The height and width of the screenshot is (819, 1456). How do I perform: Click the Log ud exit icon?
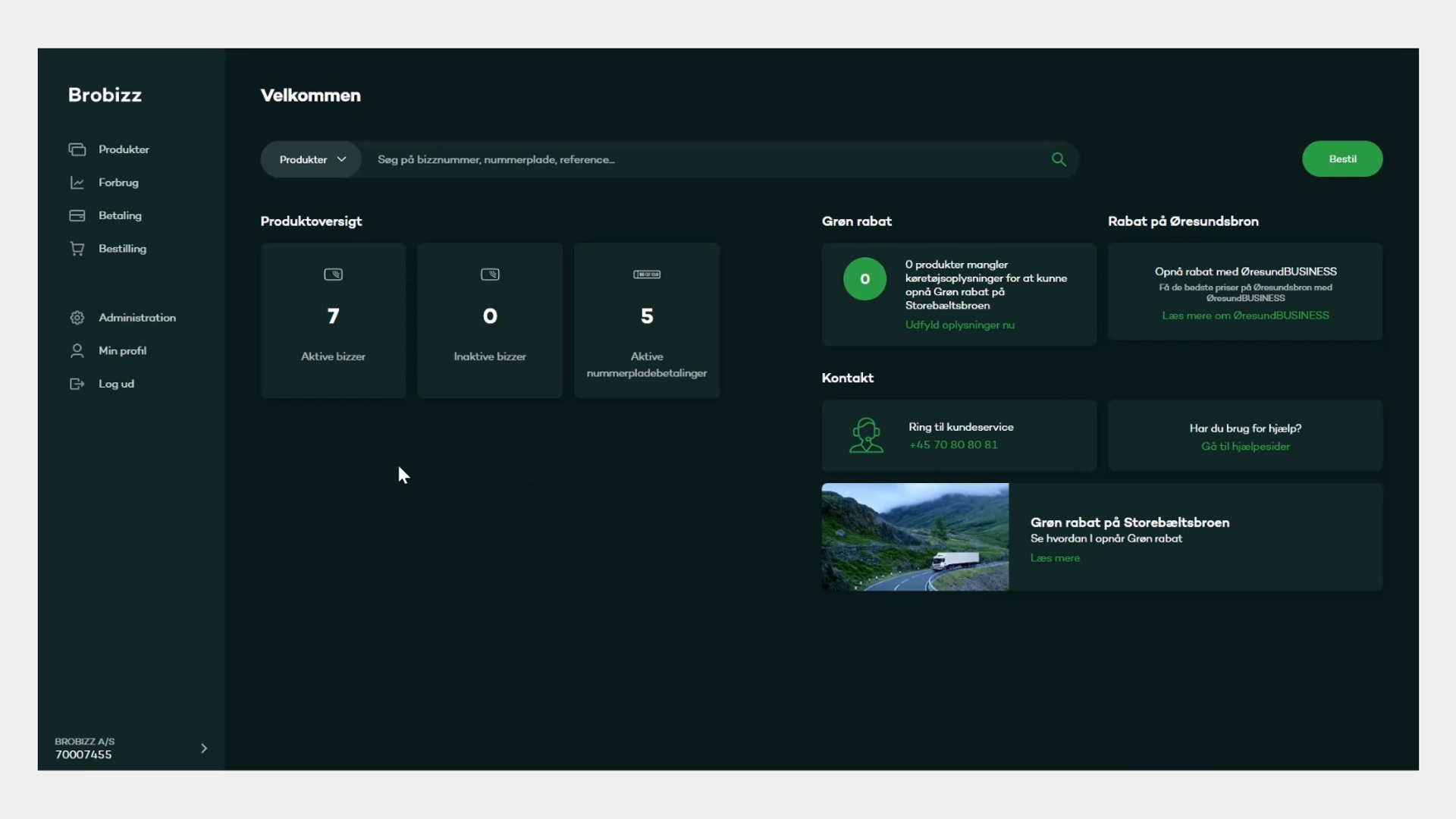click(x=77, y=384)
